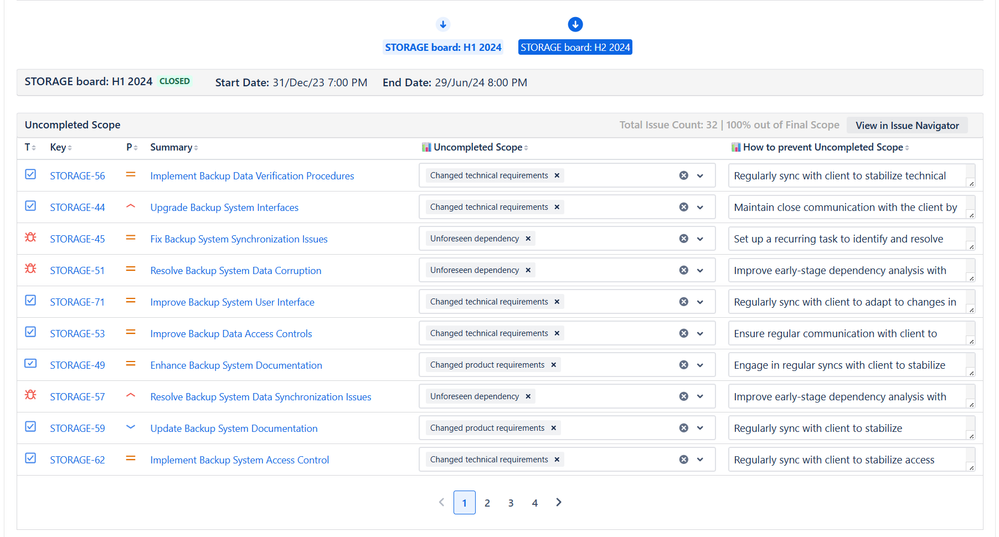The width and height of the screenshot is (999, 537).
Task: Go to page 2 of results
Action: tap(487, 503)
